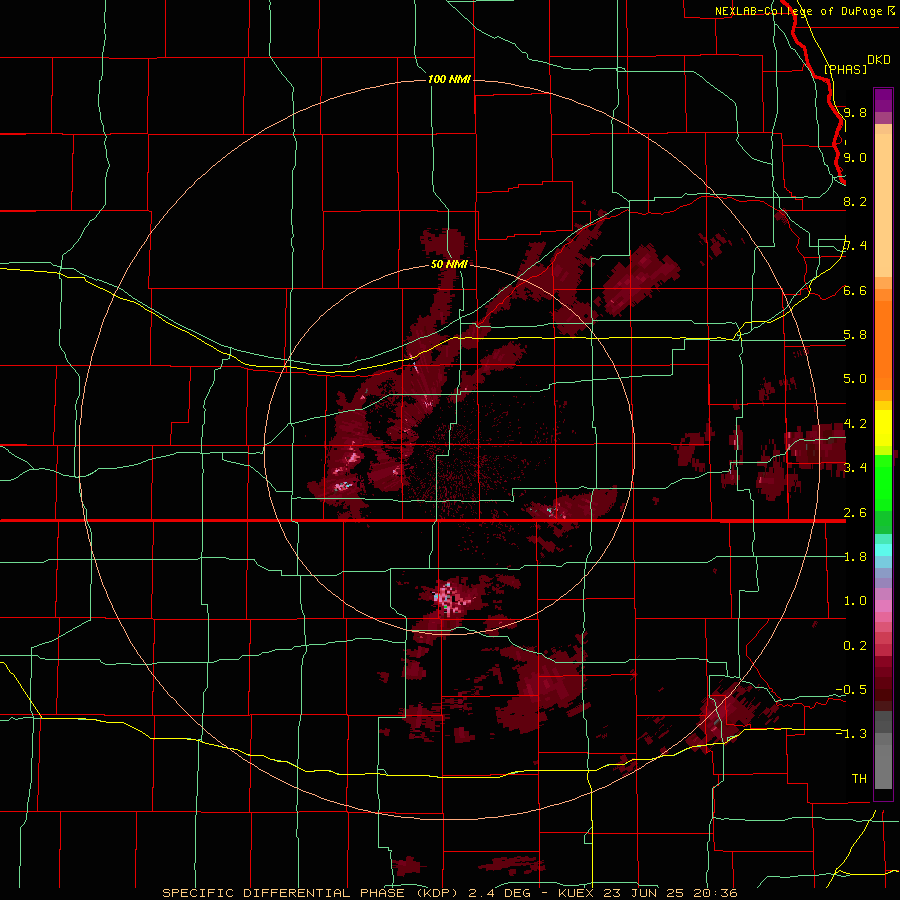Click the purple segment of the color bar
The image size is (900, 900).
click(x=883, y=100)
